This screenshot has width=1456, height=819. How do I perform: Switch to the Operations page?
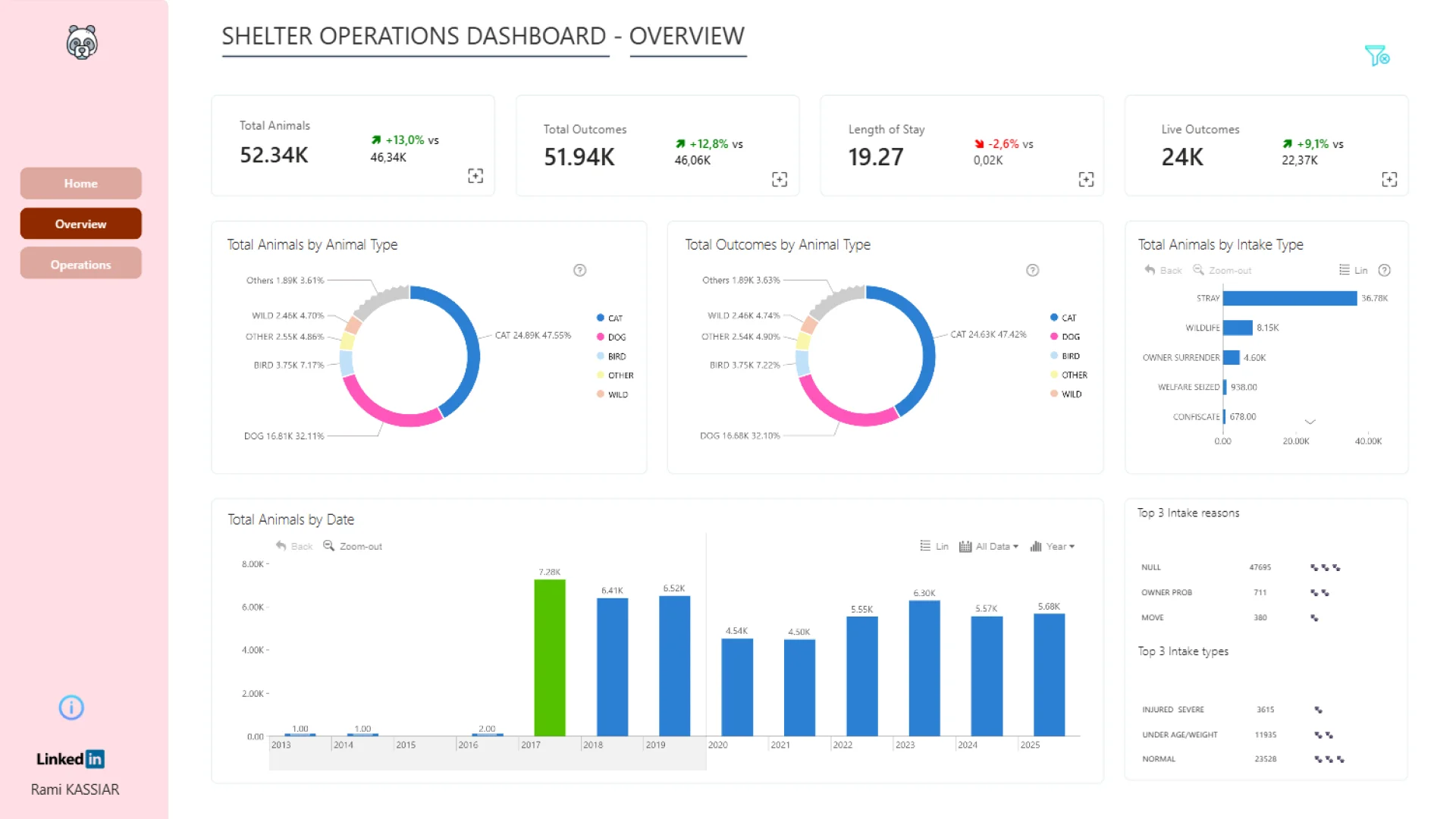click(80, 265)
